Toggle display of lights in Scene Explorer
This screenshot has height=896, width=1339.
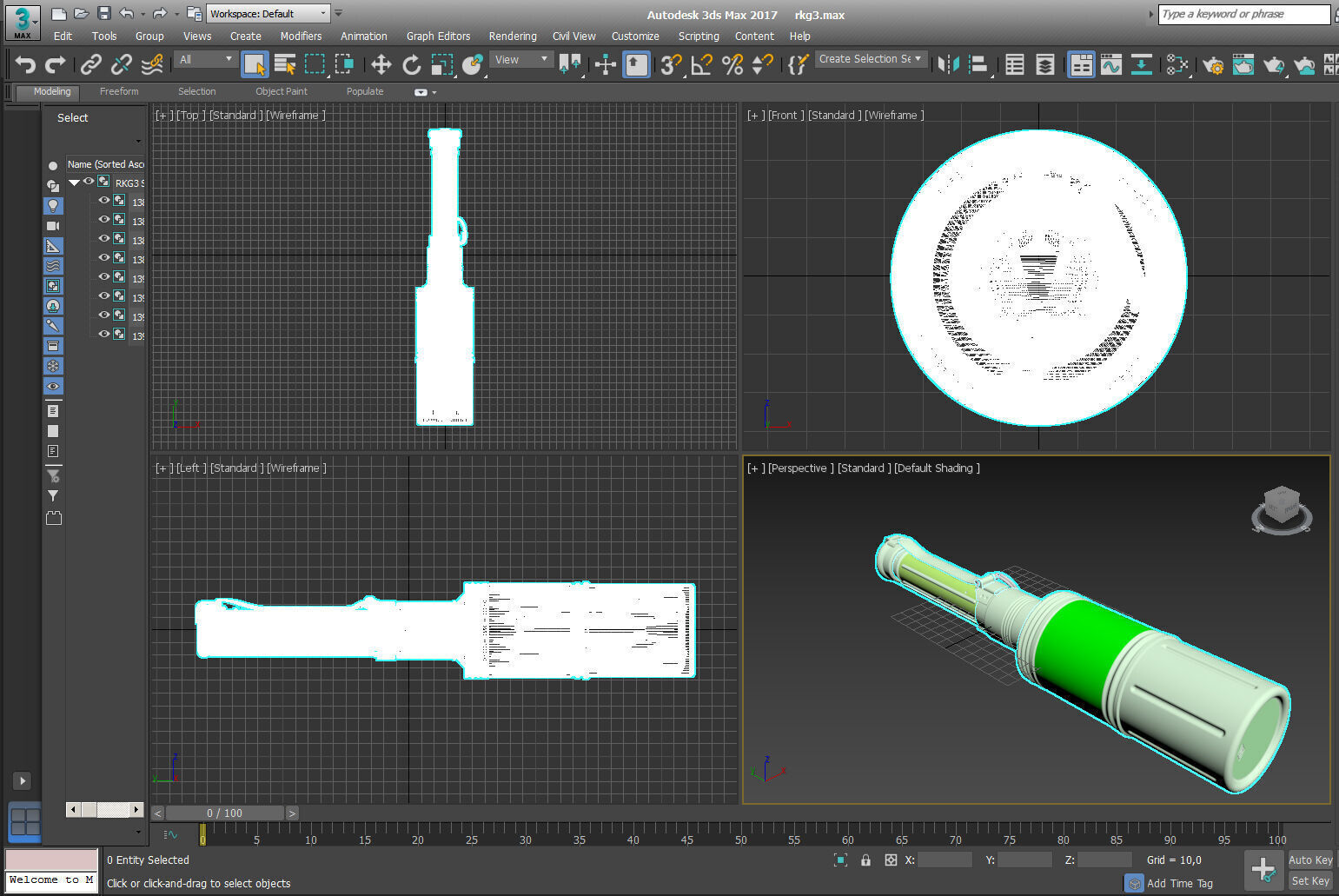(x=53, y=206)
